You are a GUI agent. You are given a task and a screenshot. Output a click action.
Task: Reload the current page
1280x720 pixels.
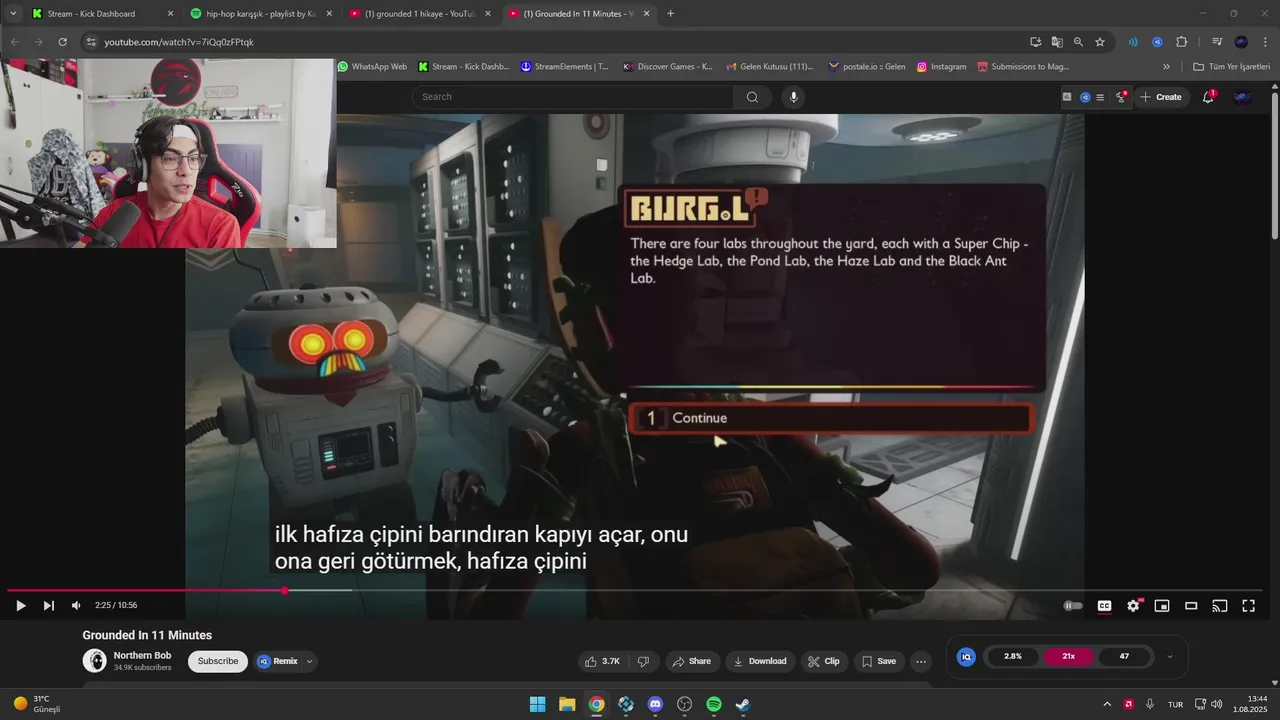[62, 42]
